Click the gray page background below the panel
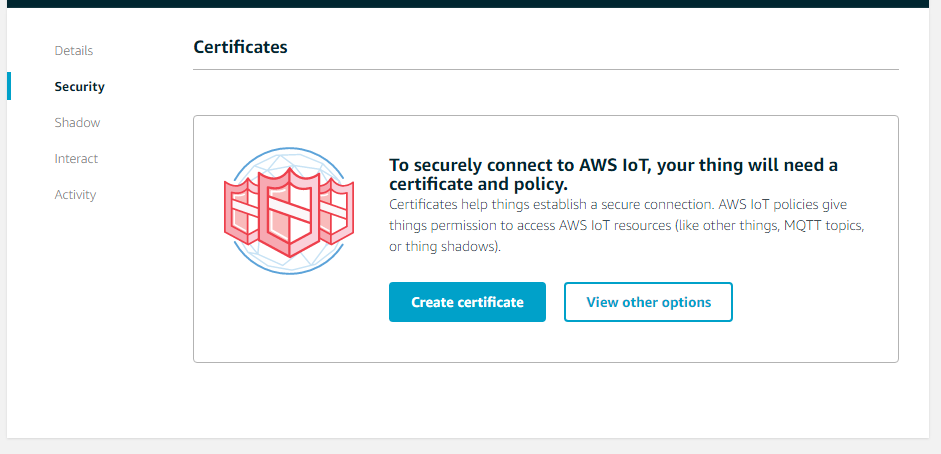 [470, 446]
